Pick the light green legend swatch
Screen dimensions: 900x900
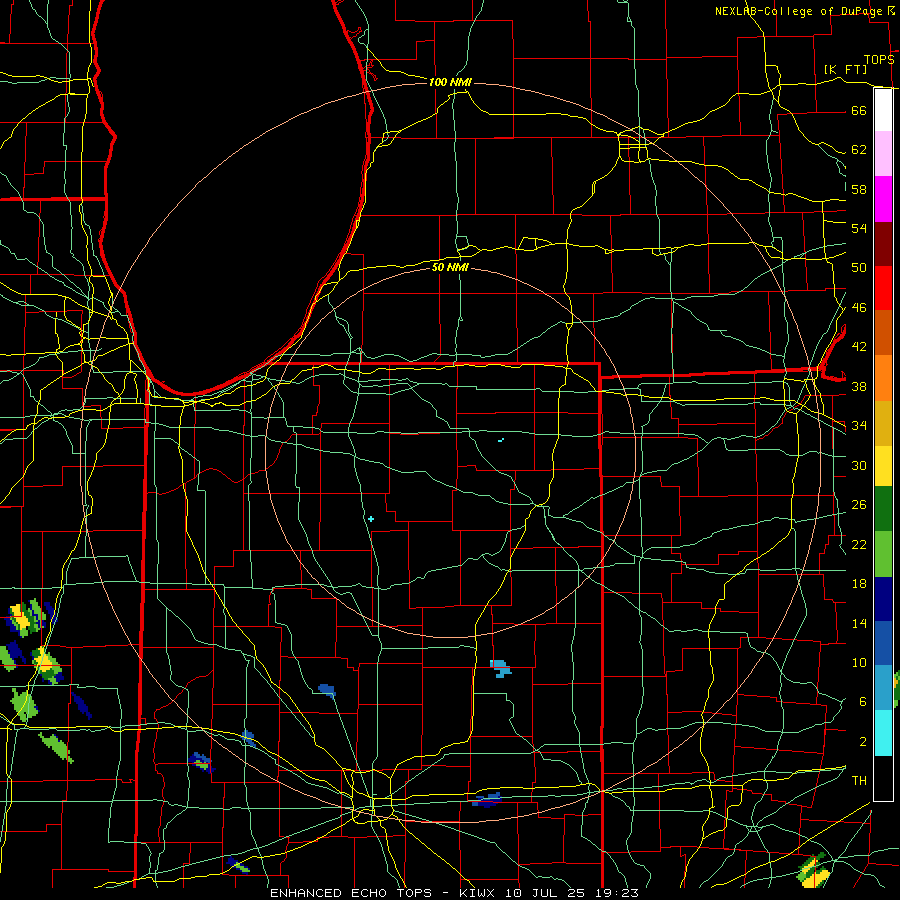(883, 554)
